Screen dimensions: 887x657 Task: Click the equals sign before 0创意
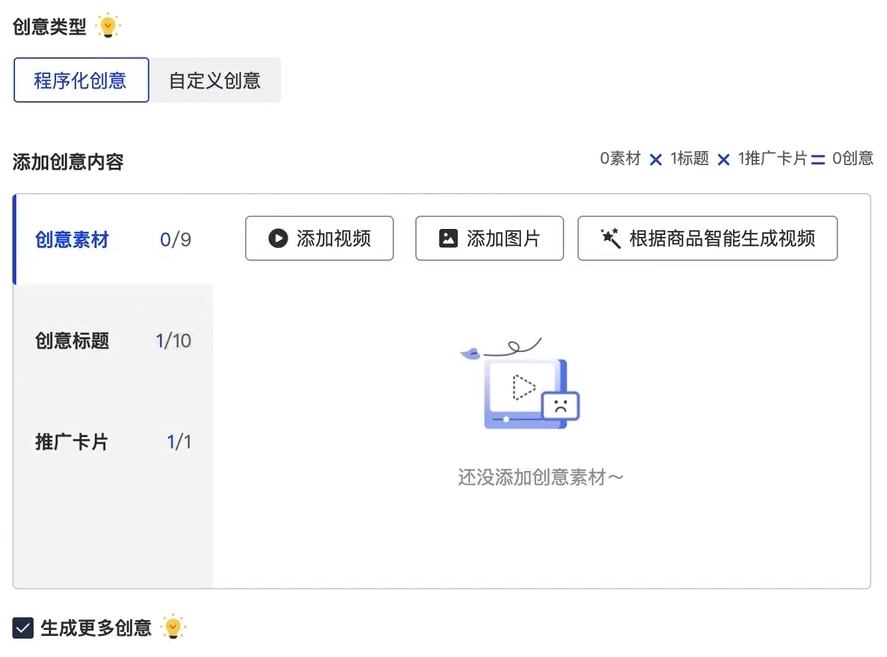[817, 160]
